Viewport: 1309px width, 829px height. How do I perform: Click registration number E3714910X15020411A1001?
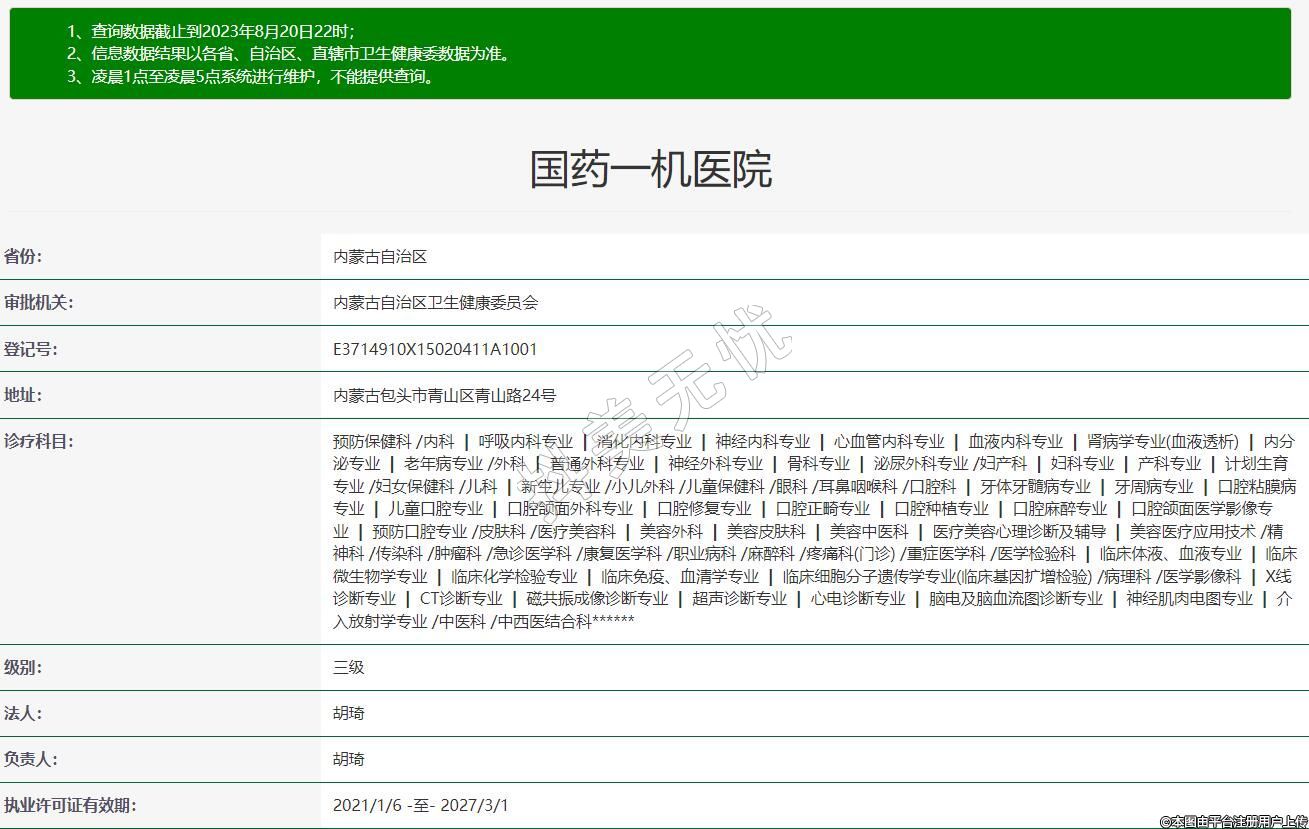[435, 349]
